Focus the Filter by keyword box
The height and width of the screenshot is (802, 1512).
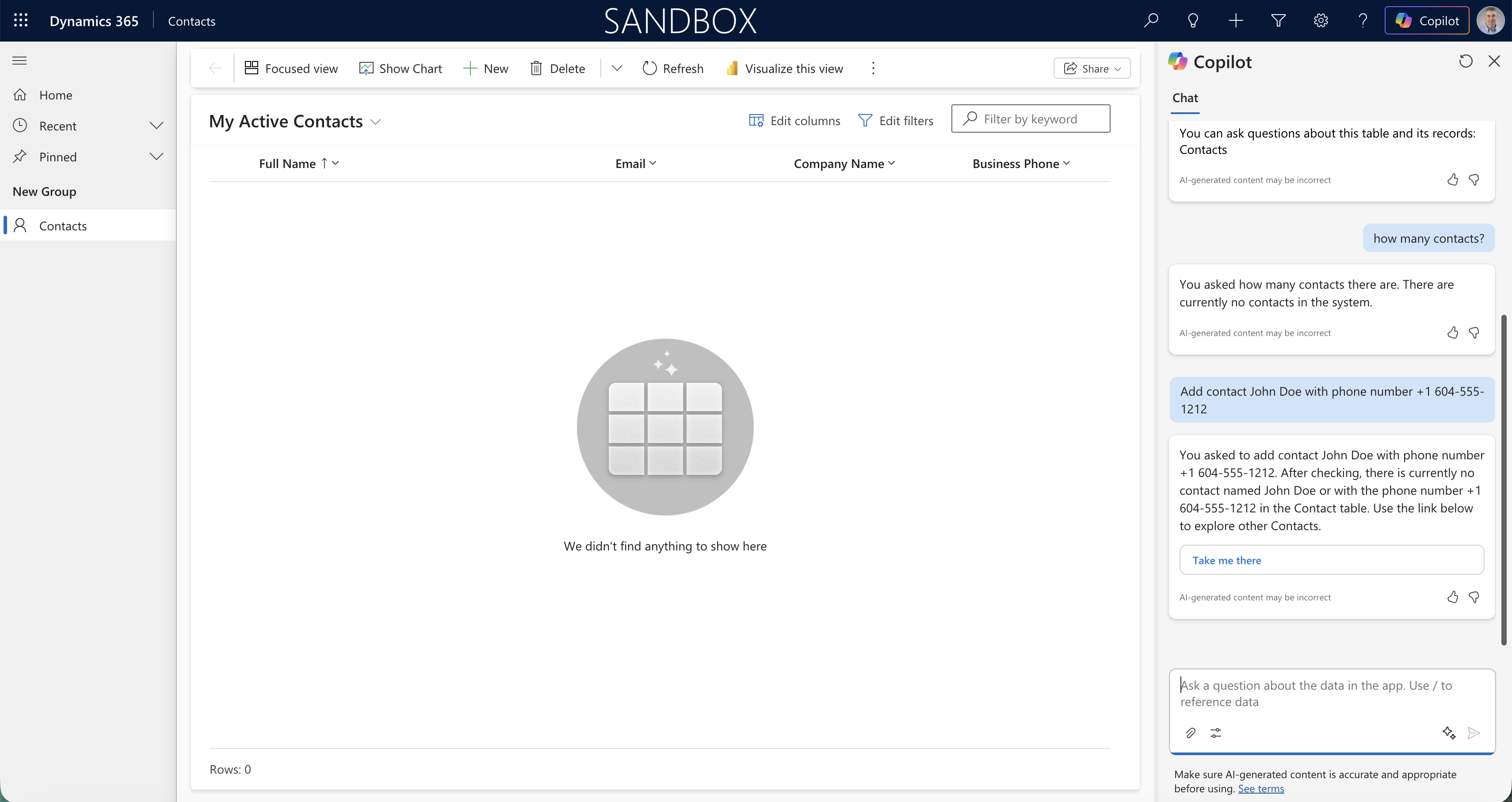click(1031, 118)
